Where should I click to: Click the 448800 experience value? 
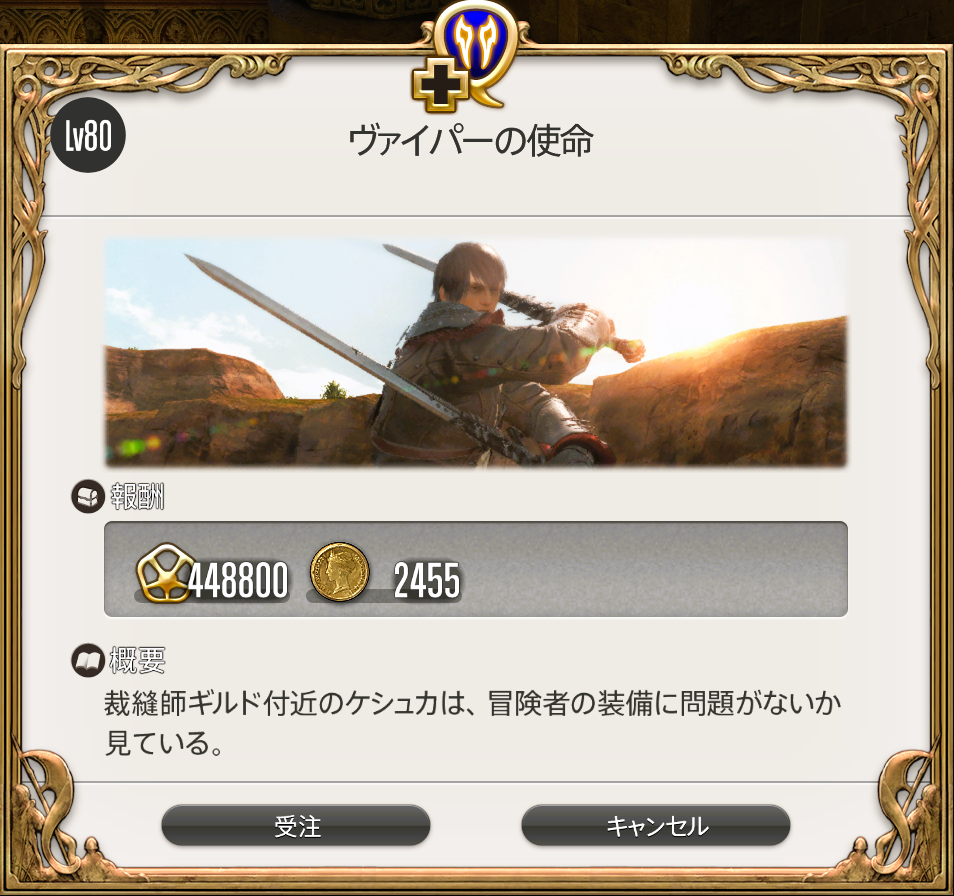point(238,580)
